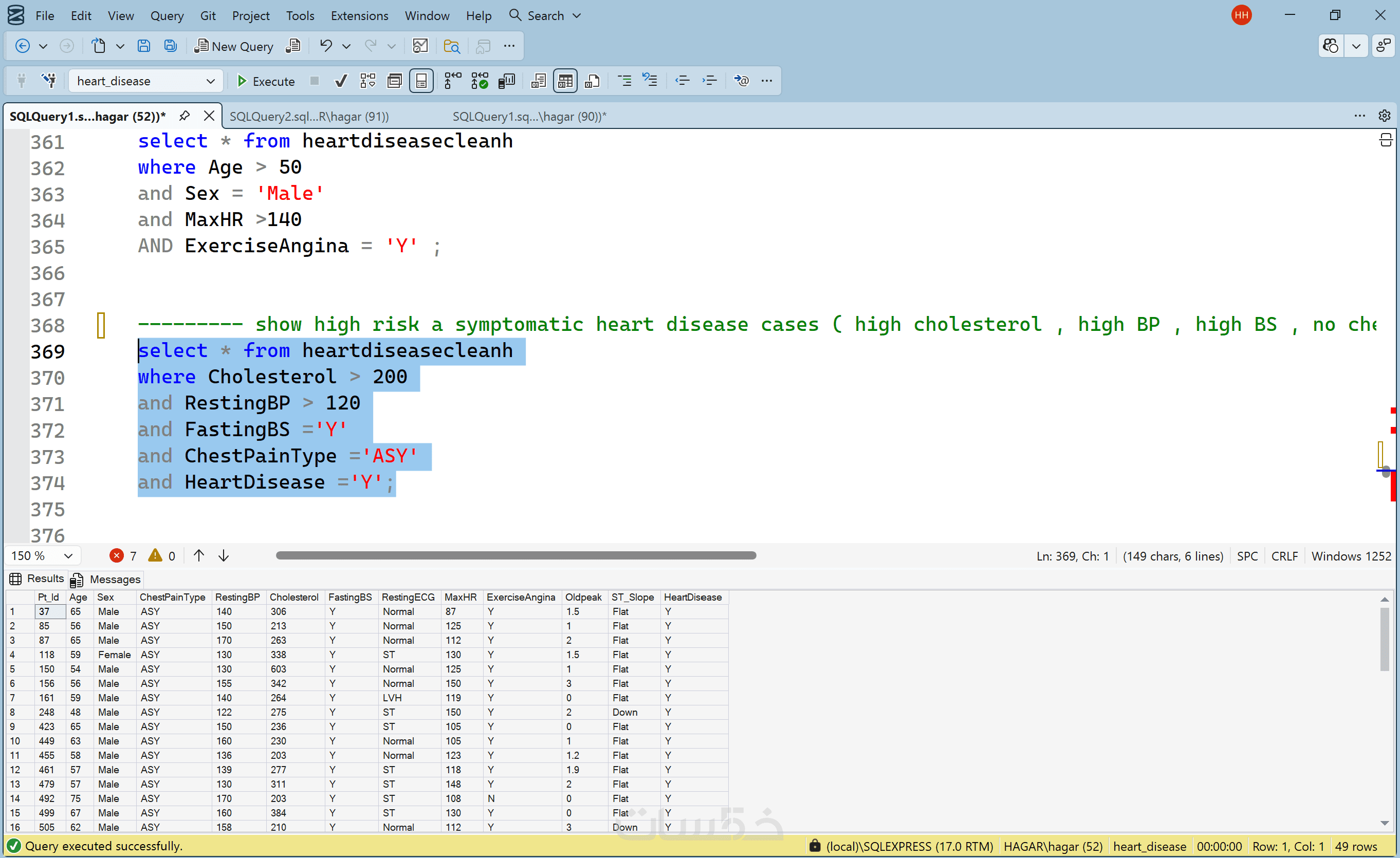Toggle Include Client Statistics button
This screenshot has height=858, width=1400.
506,81
